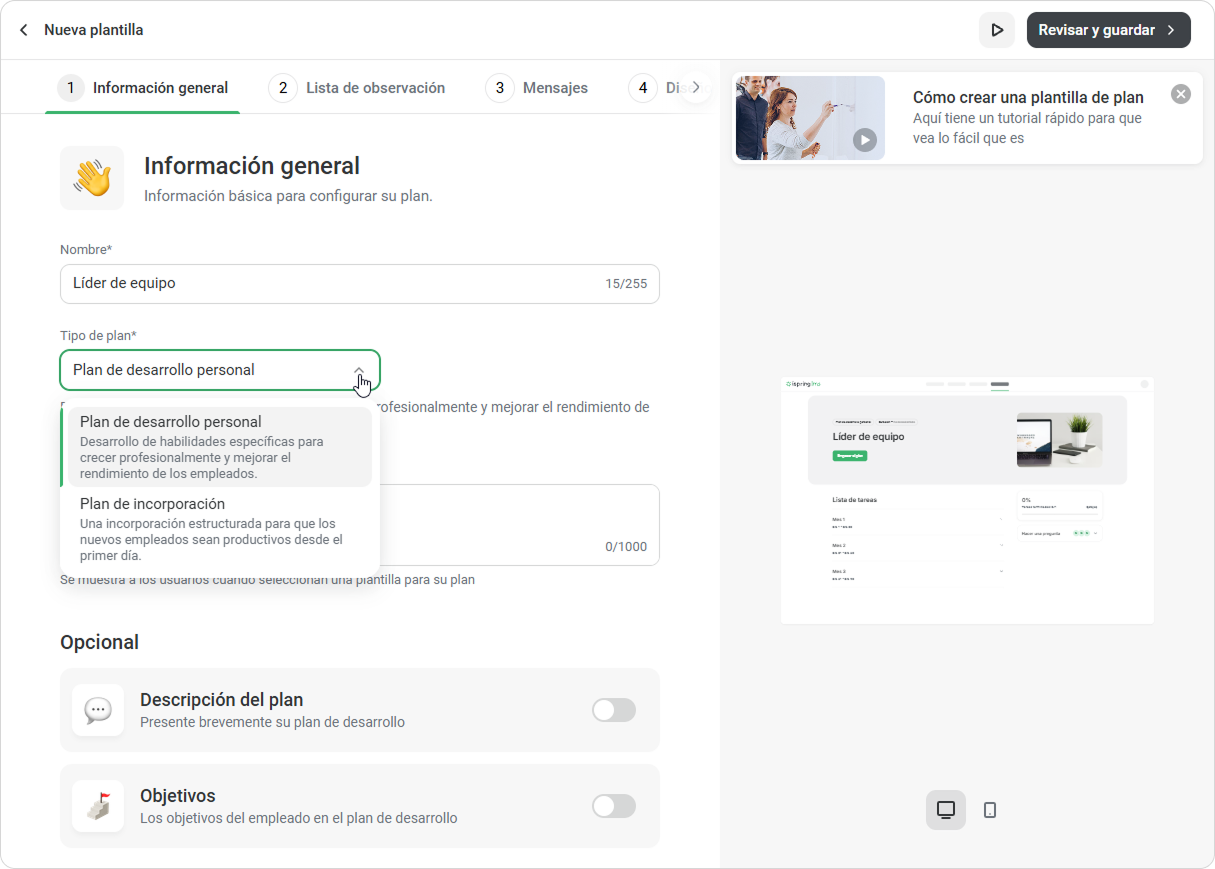1215x869 pixels.
Task: Collapse the Tipo de plan dropdown
Action: pyautogui.click(x=358, y=370)
